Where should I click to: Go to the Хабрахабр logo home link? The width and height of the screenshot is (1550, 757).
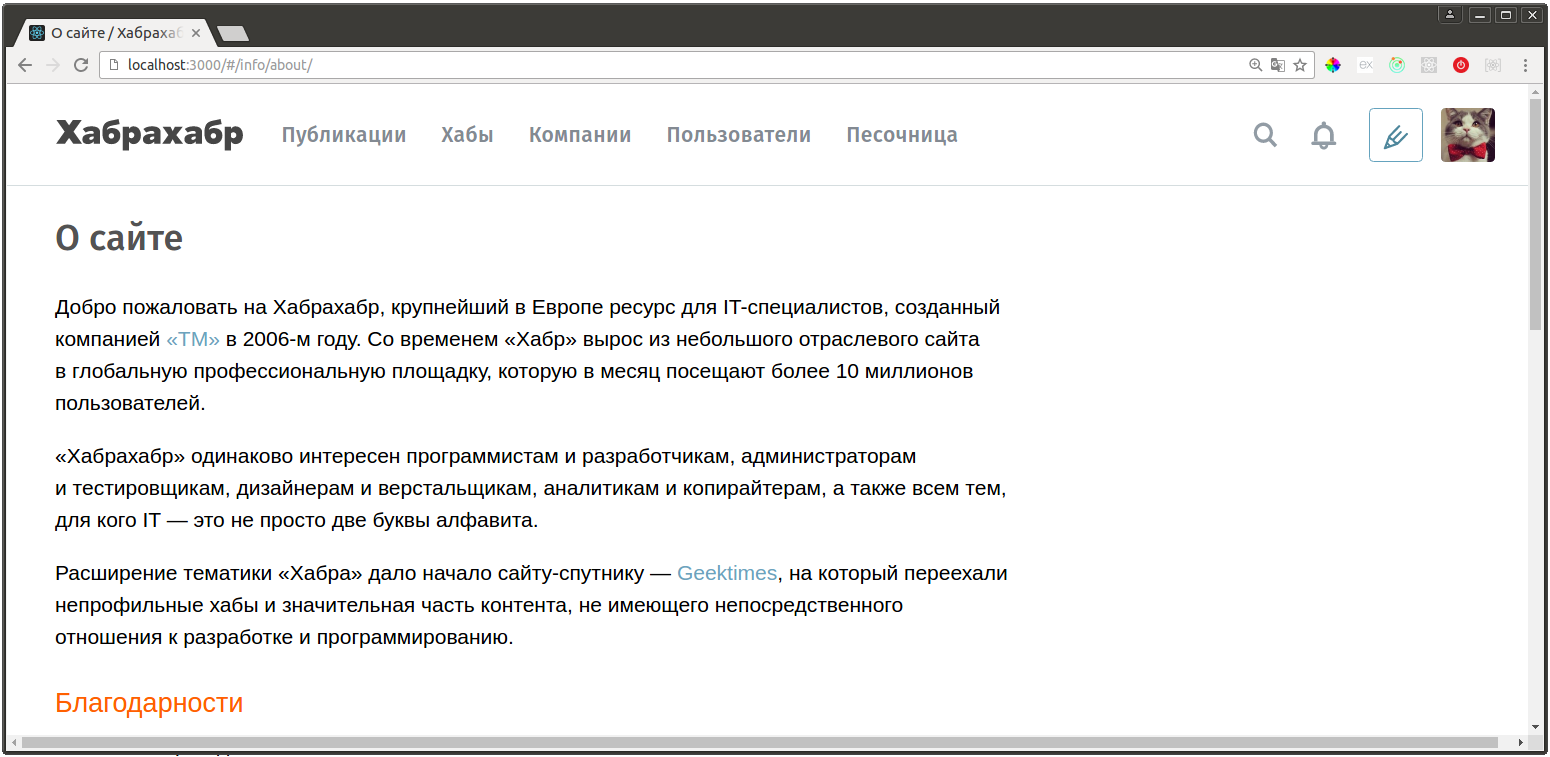[x=149, y=134]
